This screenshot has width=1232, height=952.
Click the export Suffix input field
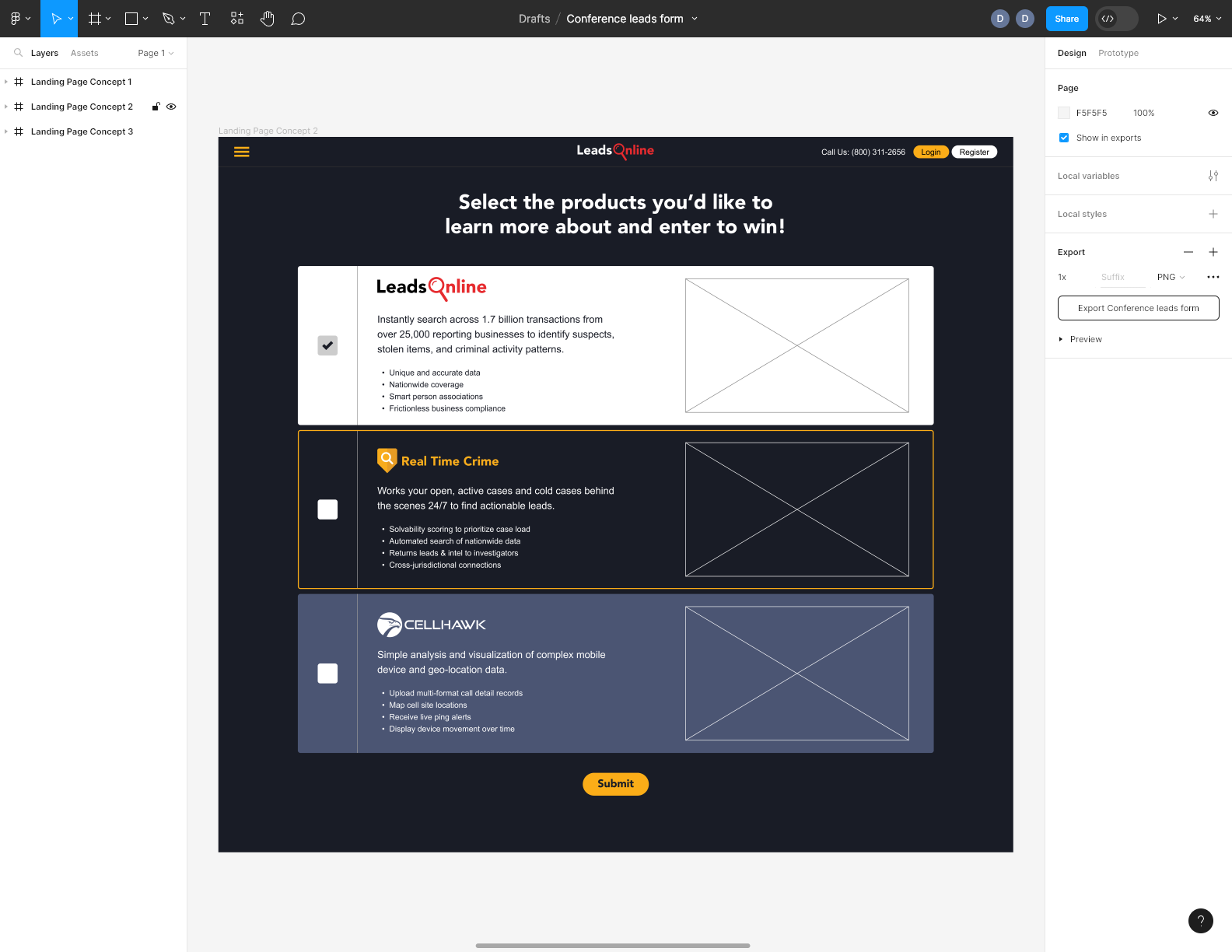1122,277
